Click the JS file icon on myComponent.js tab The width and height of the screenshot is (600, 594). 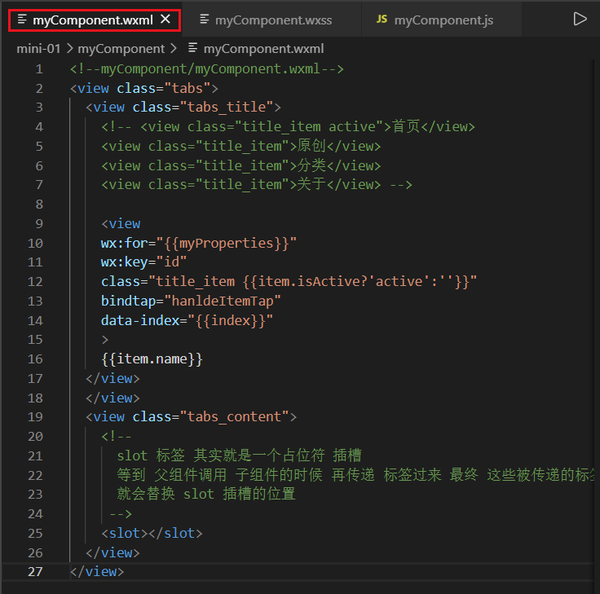[382, 19]
